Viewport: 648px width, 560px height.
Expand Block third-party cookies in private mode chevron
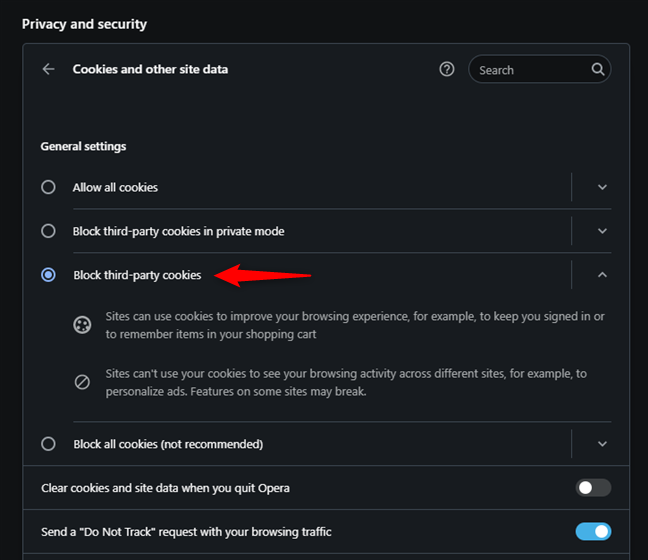pos(602,231)
